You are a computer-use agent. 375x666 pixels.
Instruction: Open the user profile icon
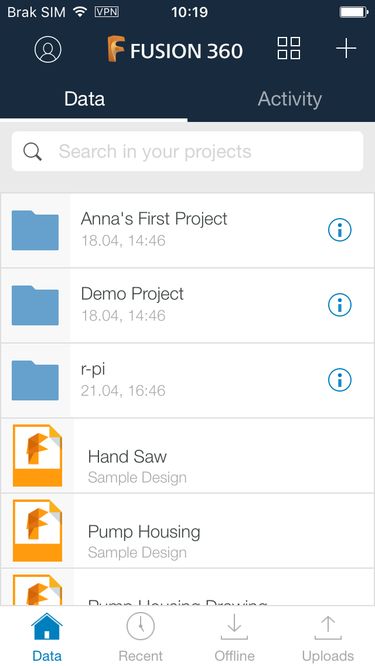click(48, 49)
